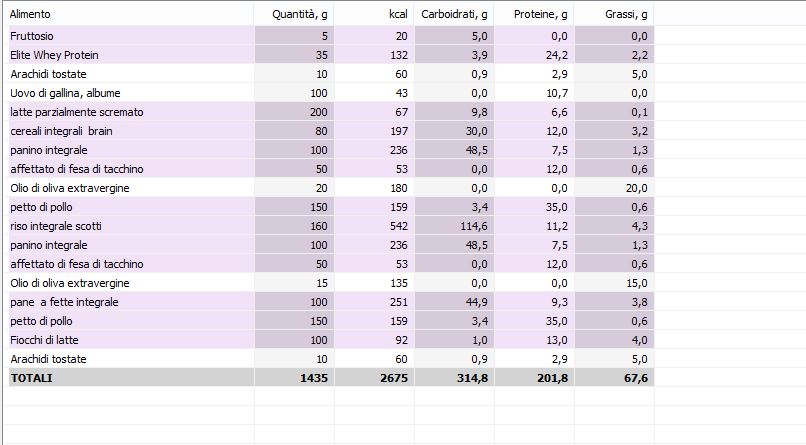Select the pane a fette integrale row
The width and height of the screenshot is (806, 445).
tap(64, 302)
